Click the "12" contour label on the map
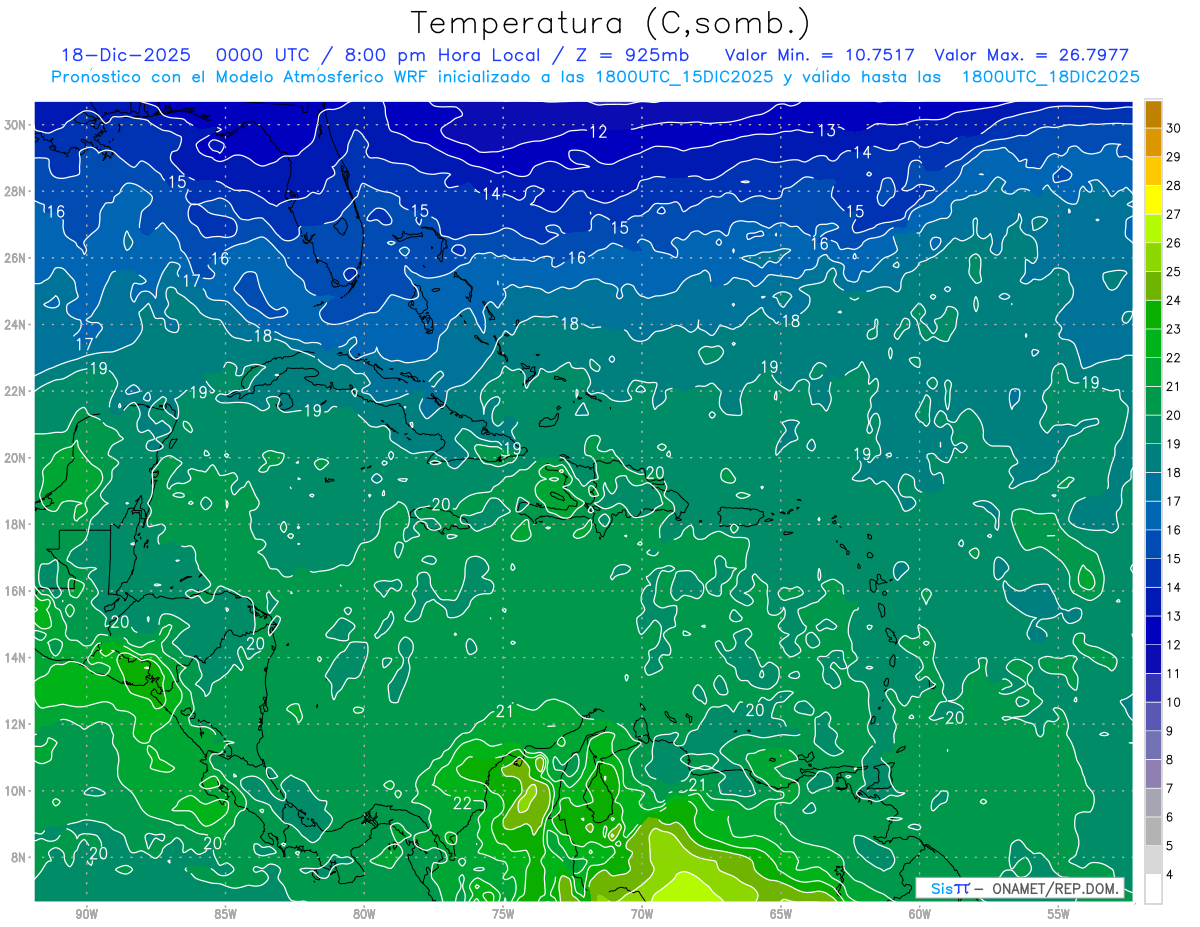 point(598,132)
